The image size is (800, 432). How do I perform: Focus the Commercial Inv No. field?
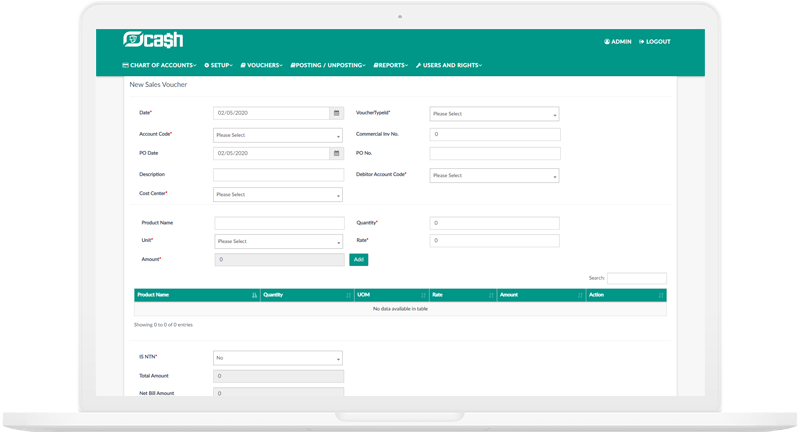[x=495, y=135]
